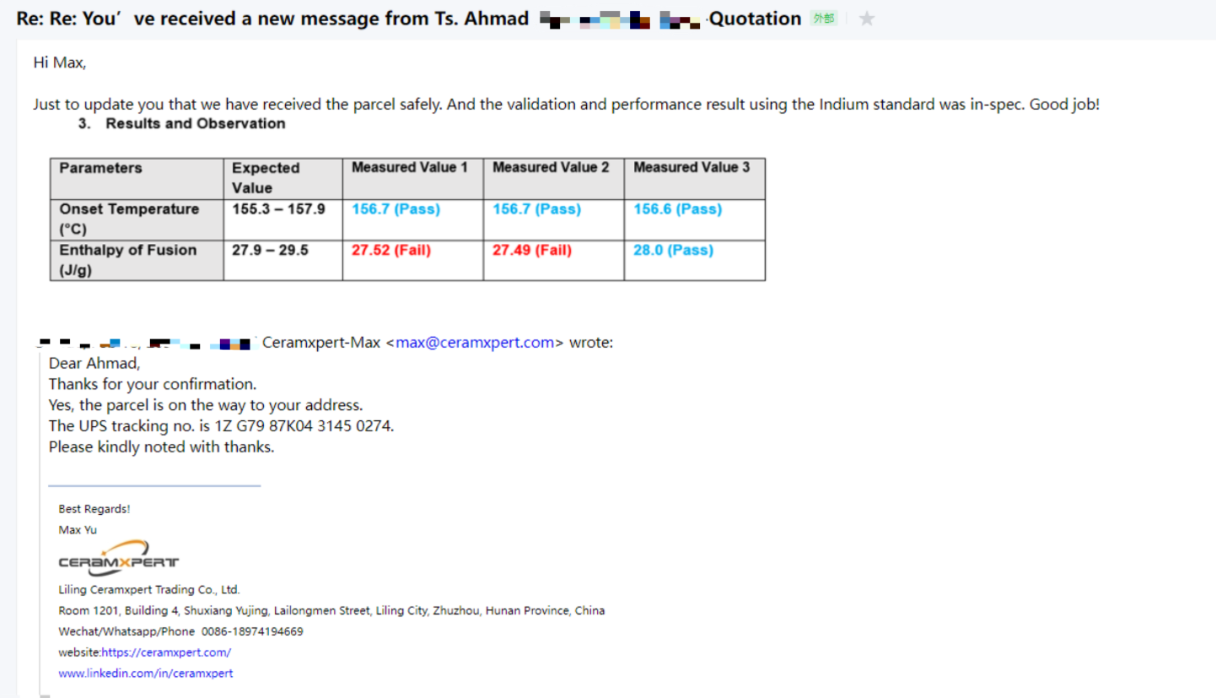This screenshot has width=1216, height=698.
Task: Click the Expected Value column header
Action: [x=266, y=178]
